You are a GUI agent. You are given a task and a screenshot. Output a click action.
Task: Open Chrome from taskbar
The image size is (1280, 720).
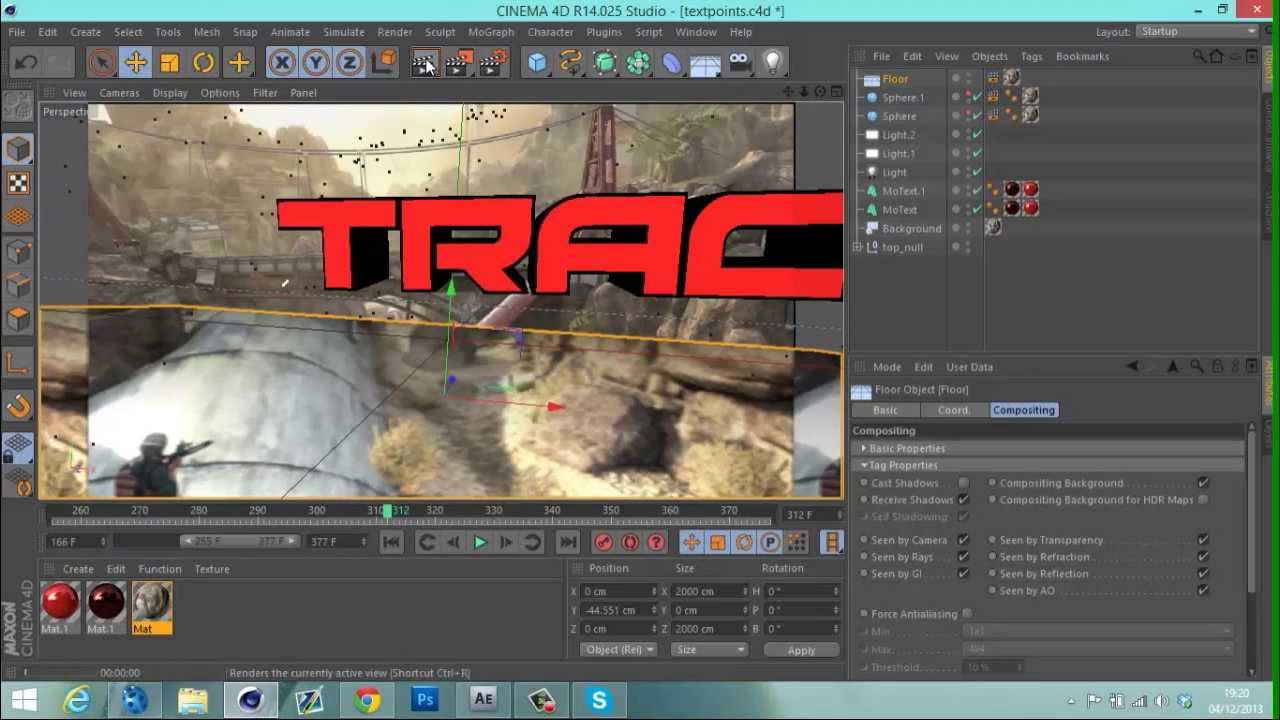[x=367, y=700]
